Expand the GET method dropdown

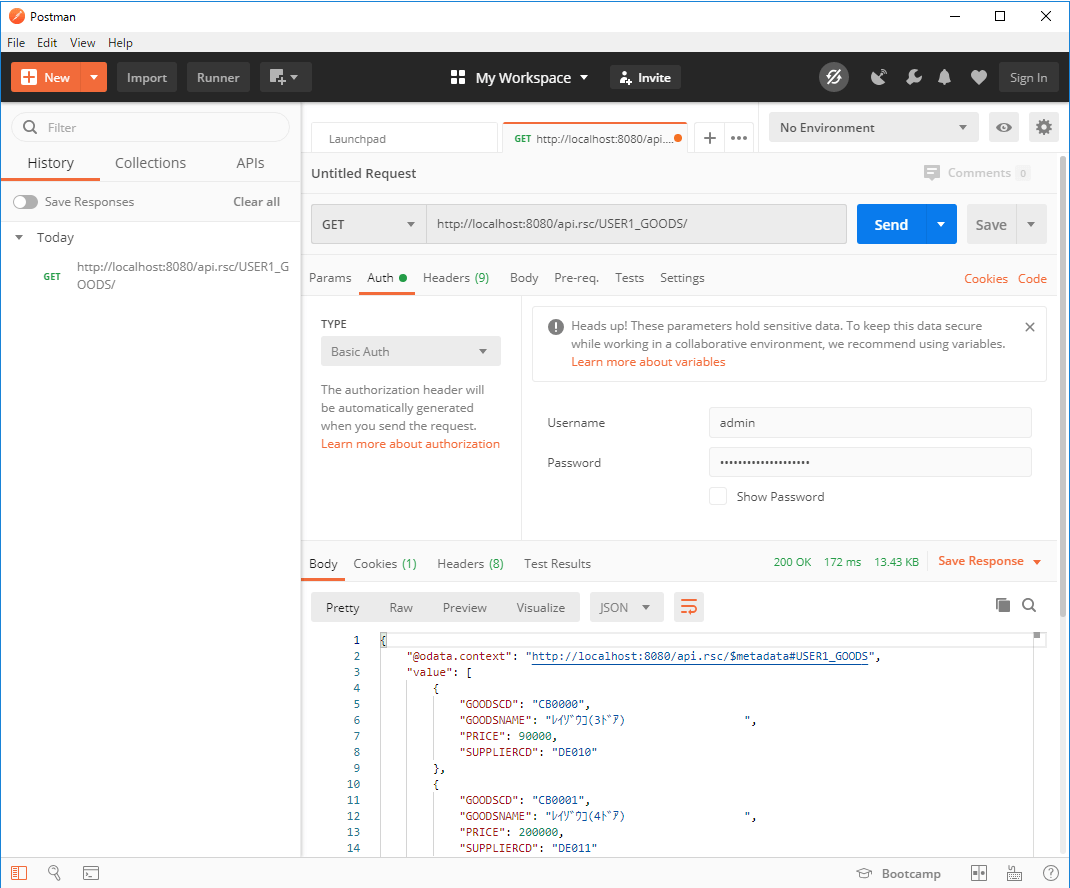click(x=367, y=224)
